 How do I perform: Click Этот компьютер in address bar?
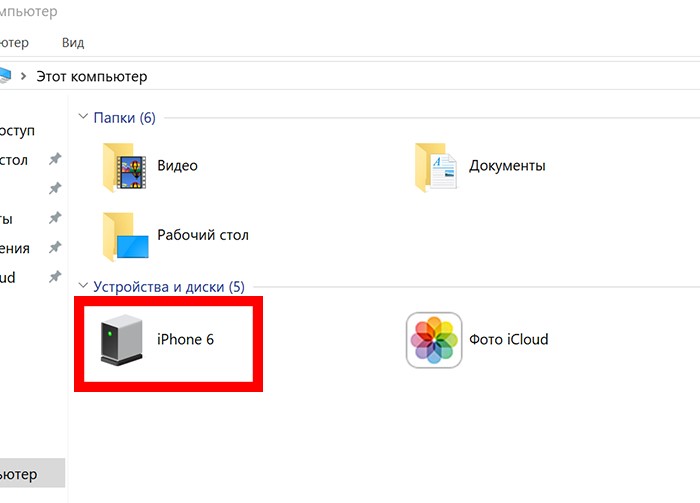pos(92,76)
